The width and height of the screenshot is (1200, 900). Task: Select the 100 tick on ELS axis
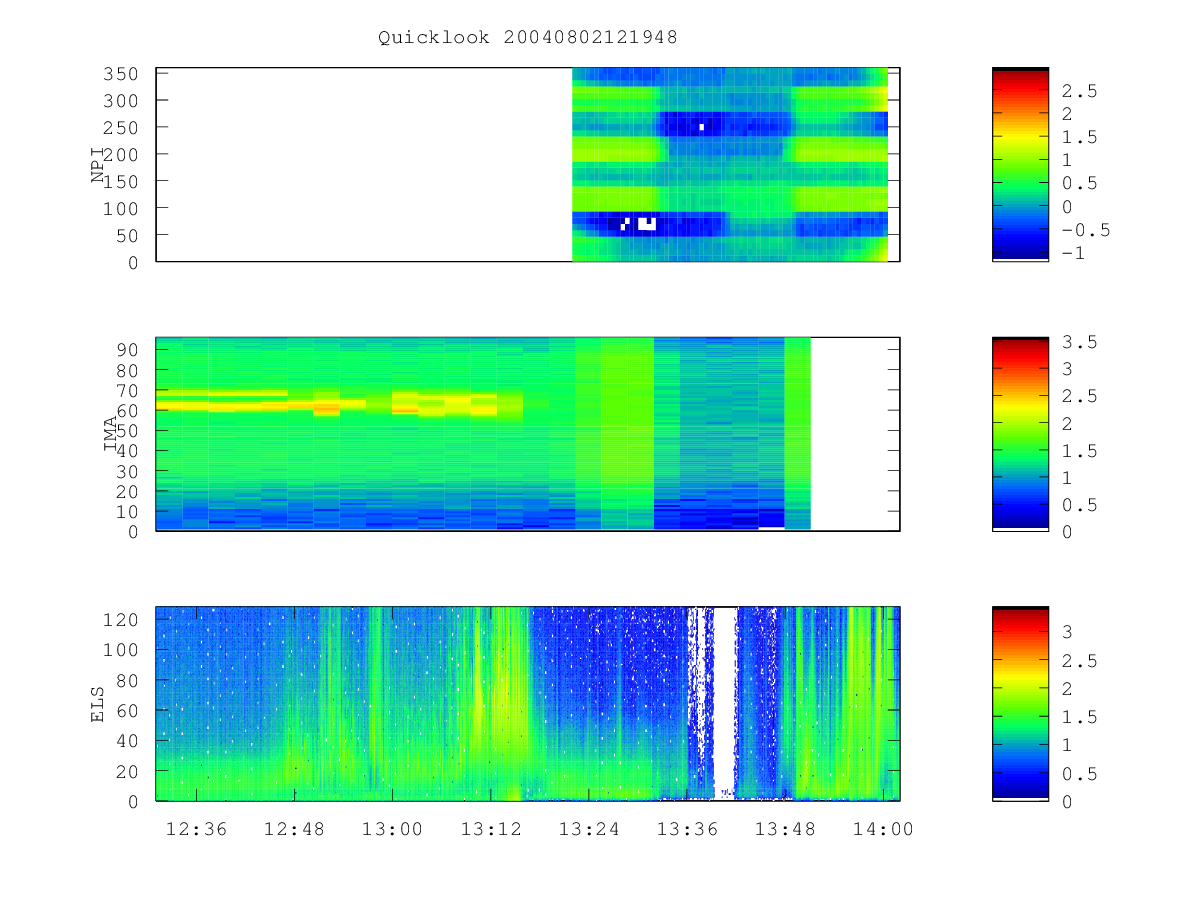123,650
